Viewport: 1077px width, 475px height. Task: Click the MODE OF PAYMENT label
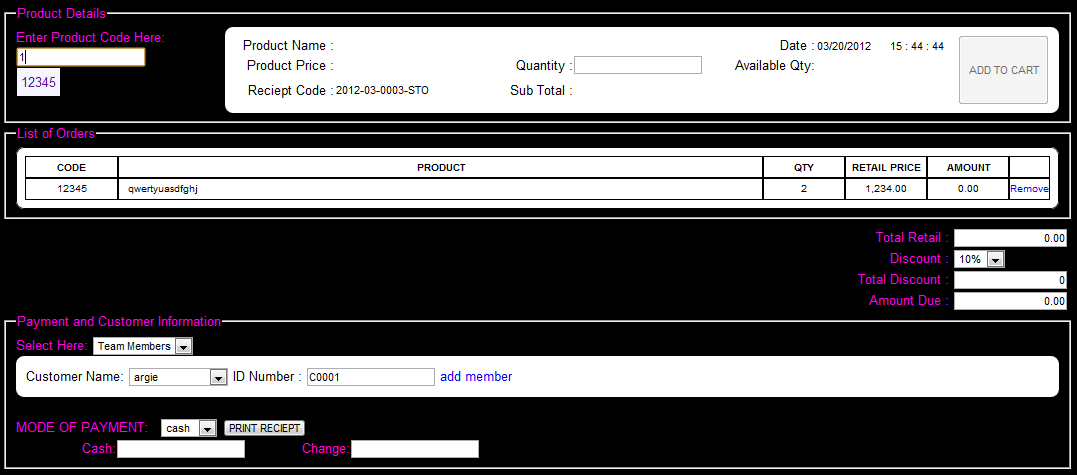tap(82, 428)
